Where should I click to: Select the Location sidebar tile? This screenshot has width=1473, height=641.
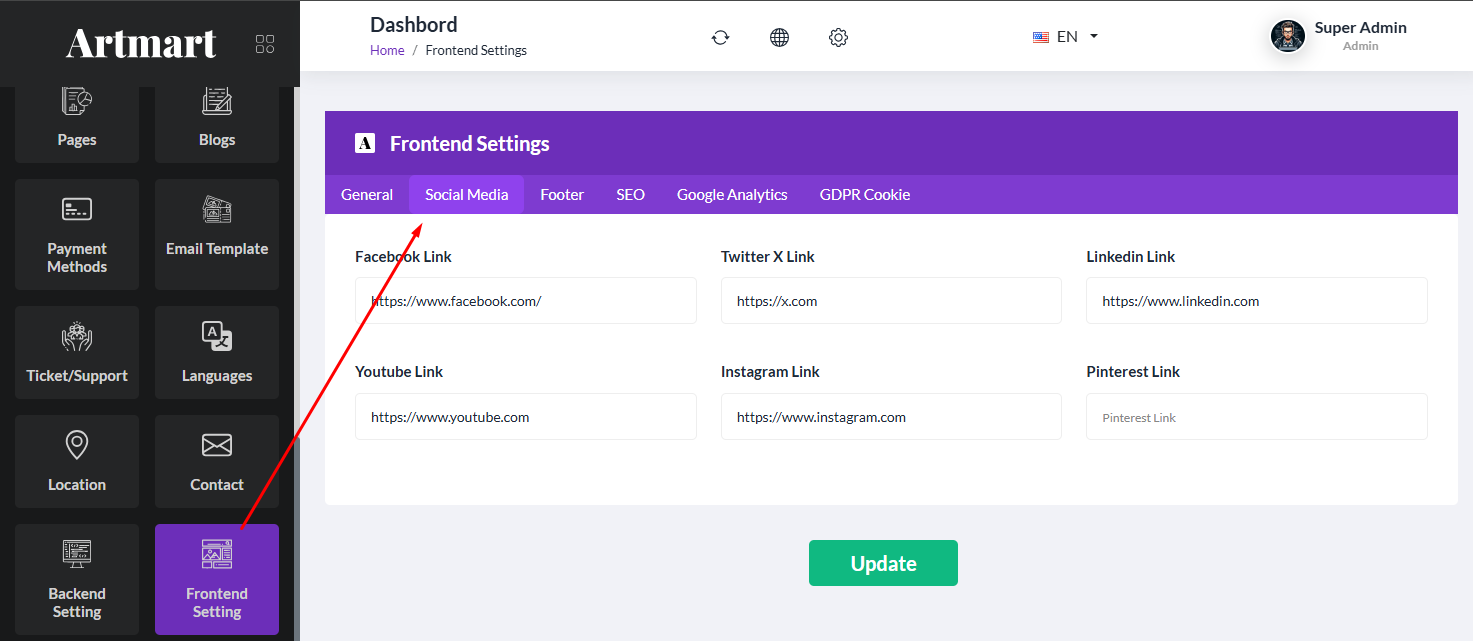77,462
